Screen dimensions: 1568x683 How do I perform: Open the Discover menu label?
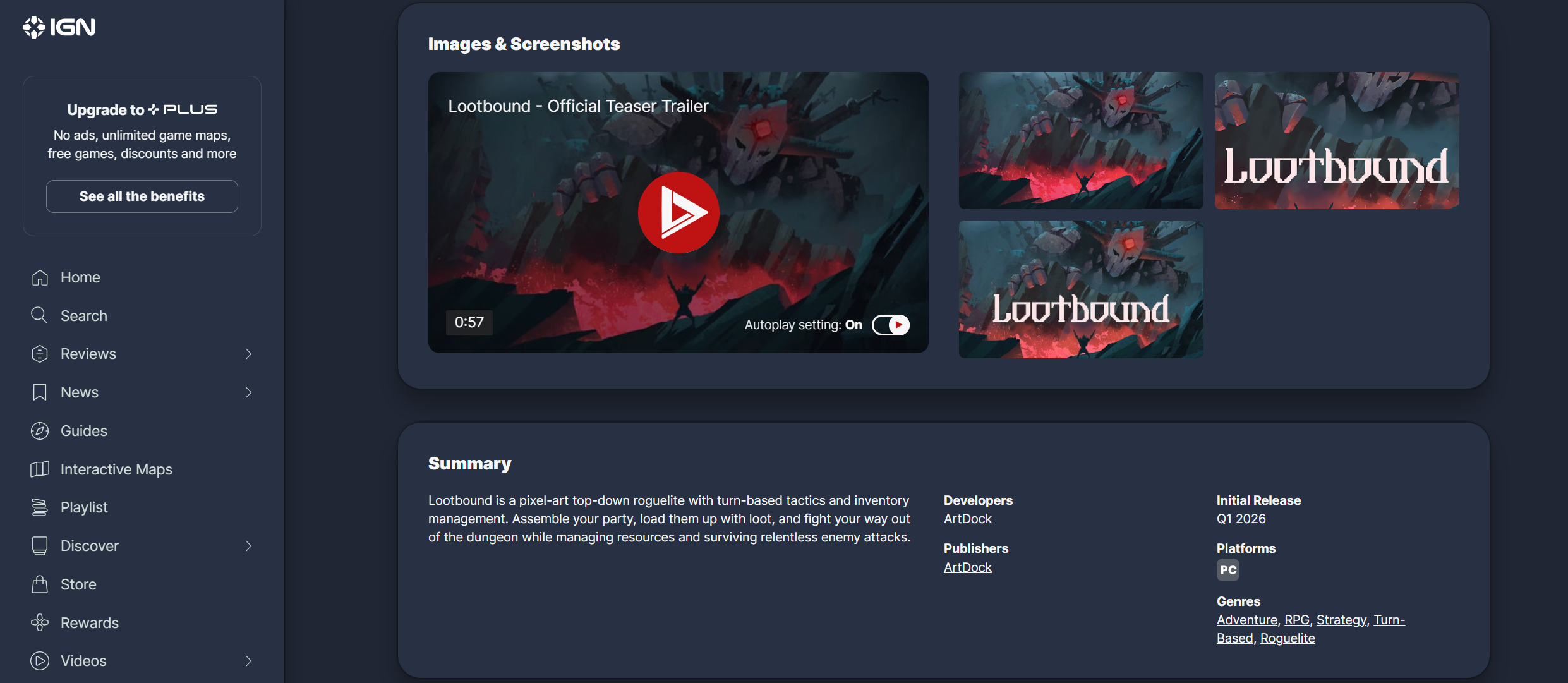tap(90, 546)
